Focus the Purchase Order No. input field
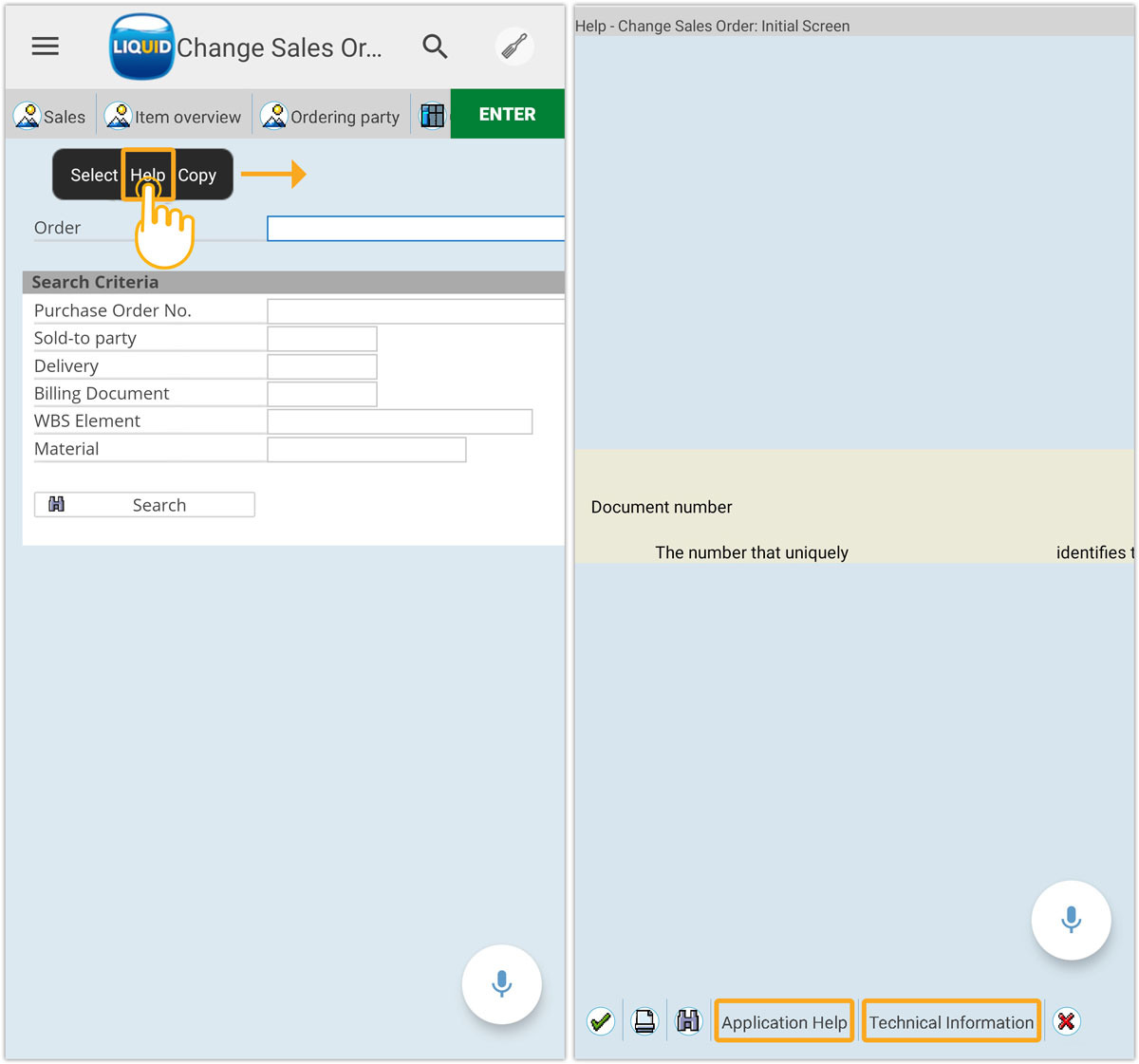This screenshot has width=1139, height=1064. click(x=416, y=311)
